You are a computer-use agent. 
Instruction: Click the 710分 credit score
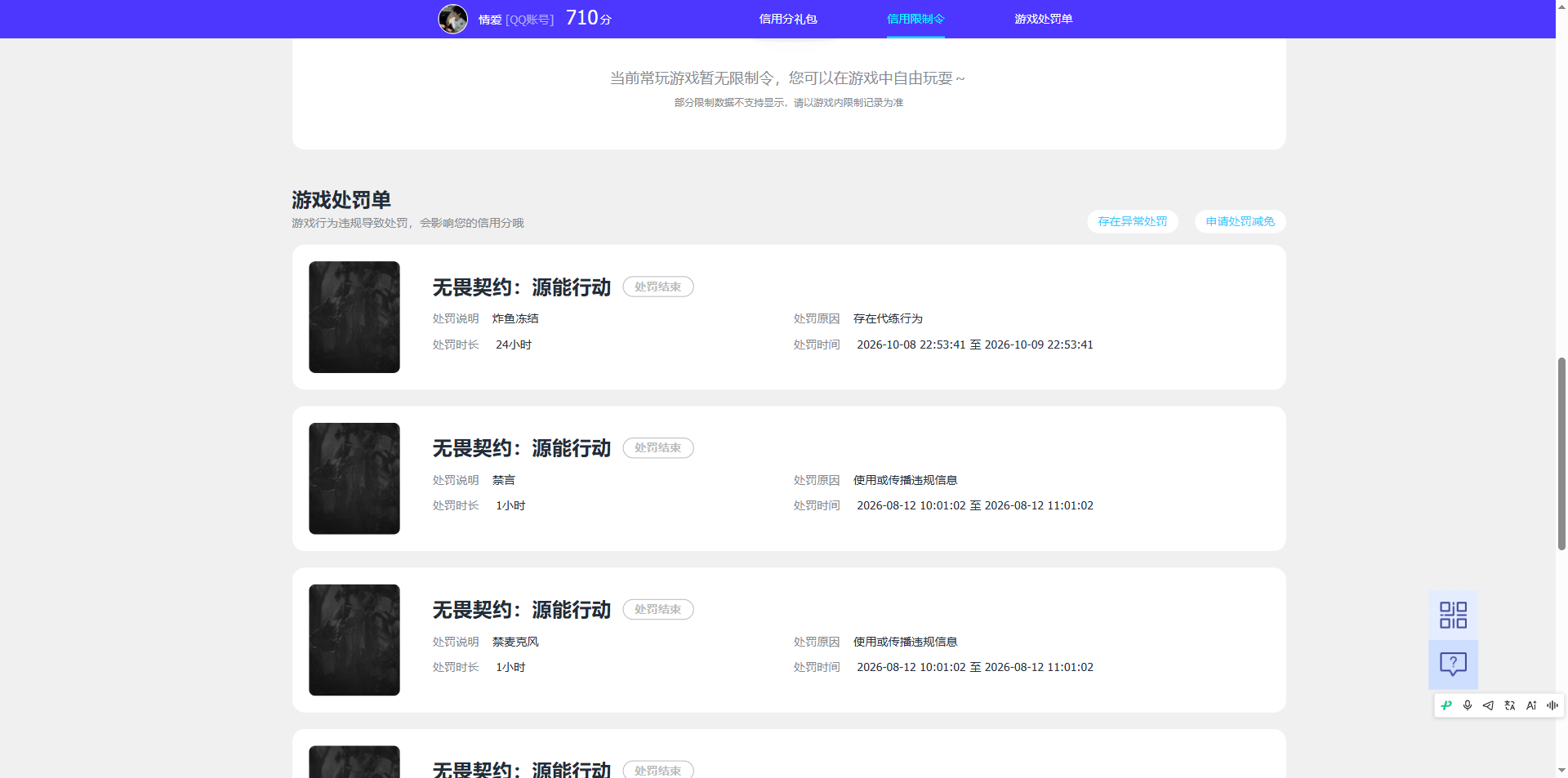(589, 18)
